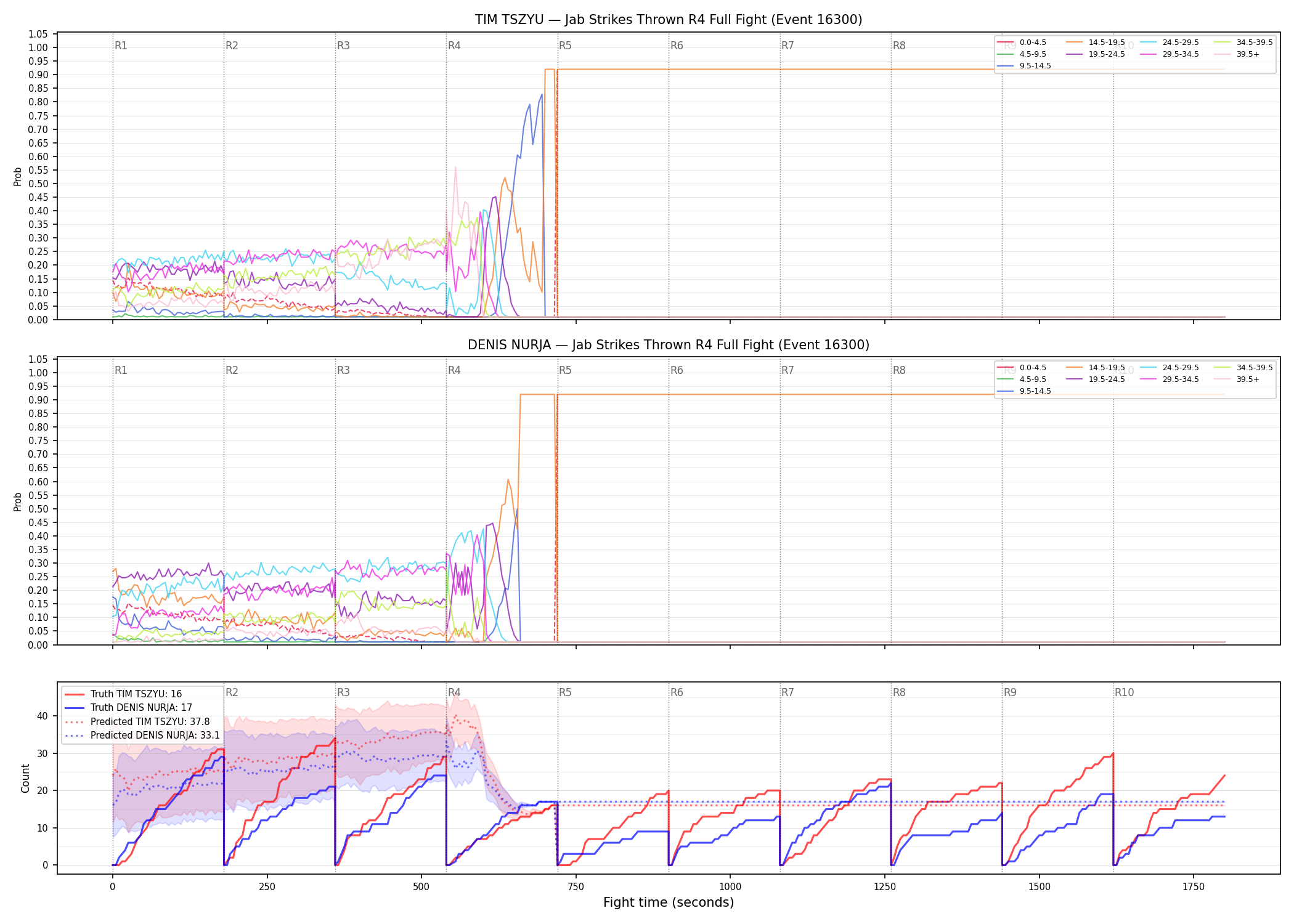Click the R3 round marker in the Count chart
Screen dimensions: 1294x924
click(343, 692)
